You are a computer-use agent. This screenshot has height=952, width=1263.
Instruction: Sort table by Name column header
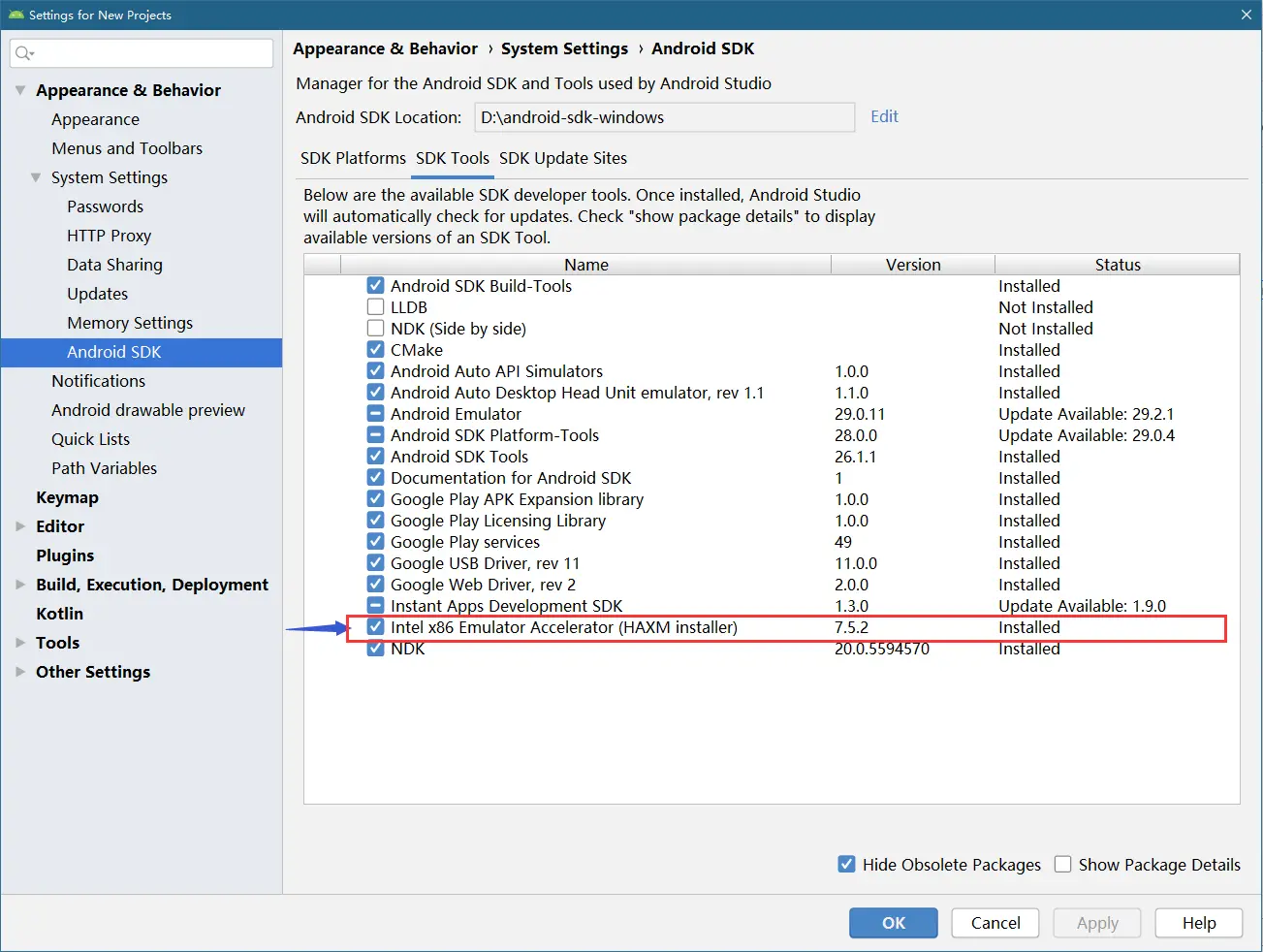pyautogui.click(x=585, y=265)
